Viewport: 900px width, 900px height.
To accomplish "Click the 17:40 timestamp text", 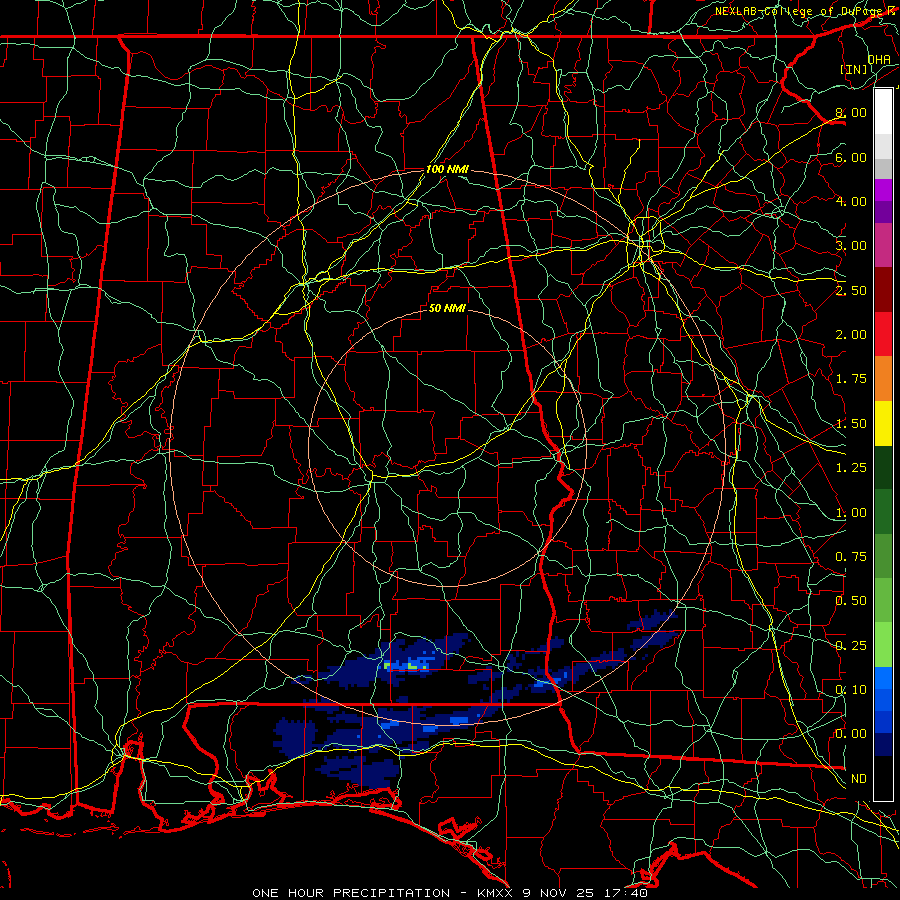I will 626,893.
